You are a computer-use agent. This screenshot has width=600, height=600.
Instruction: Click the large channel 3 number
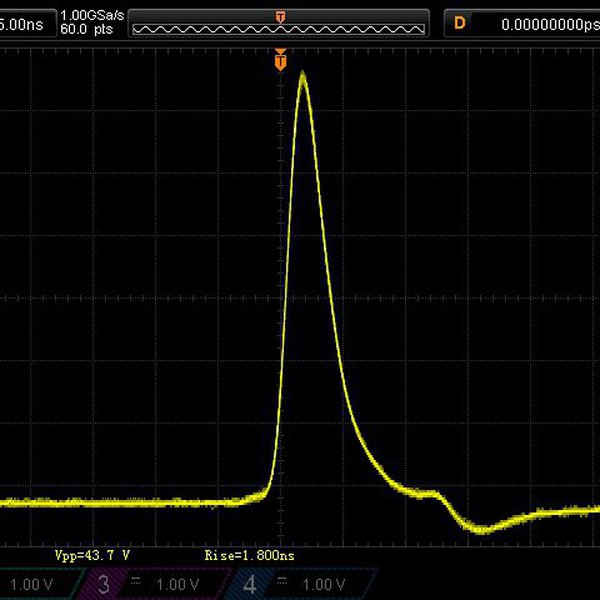(104, 584)
